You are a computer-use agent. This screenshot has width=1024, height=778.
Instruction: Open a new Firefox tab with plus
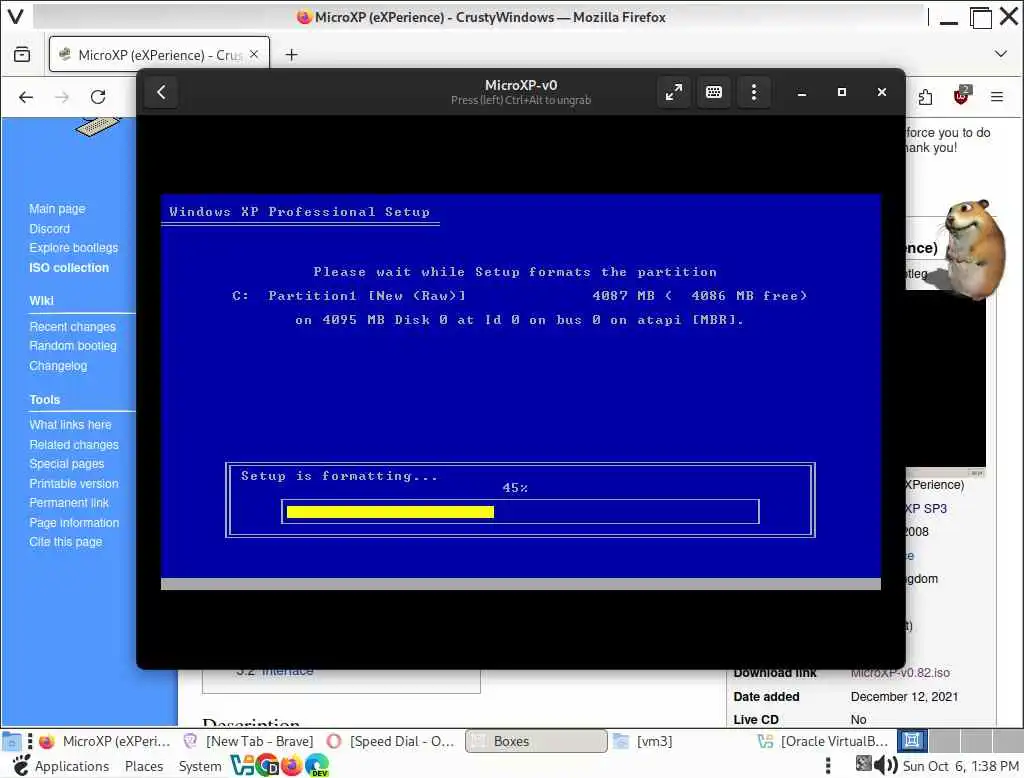pos(291,55)
